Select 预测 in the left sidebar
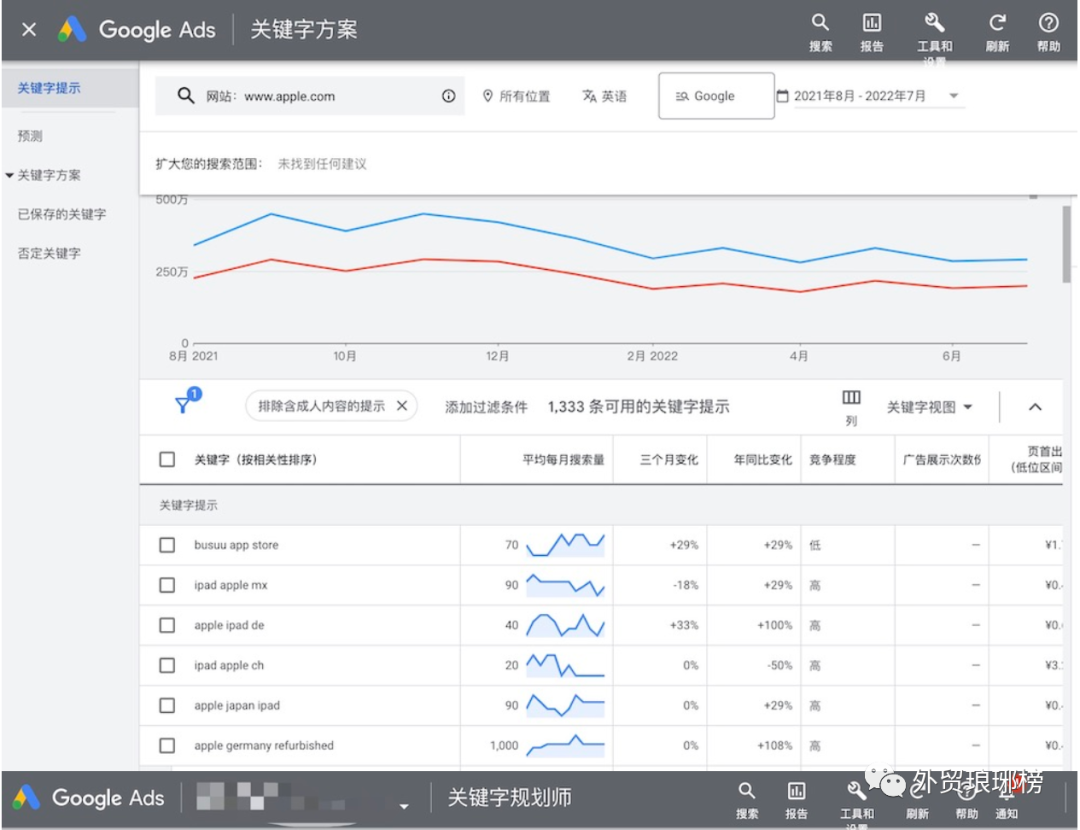Image resolution: width=1080 pixels, height=830 pixels. coord(30,136)
